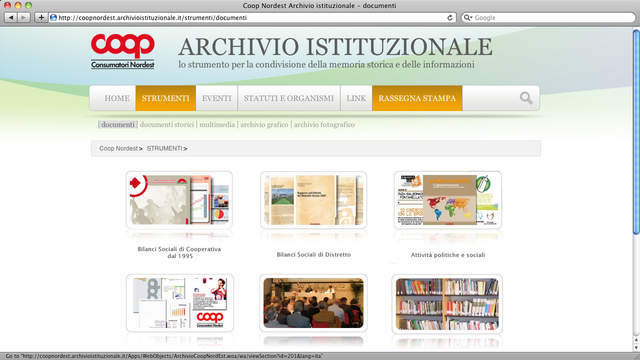Open Bilanci Sociali di Cooperativa thumbnail

179,200
